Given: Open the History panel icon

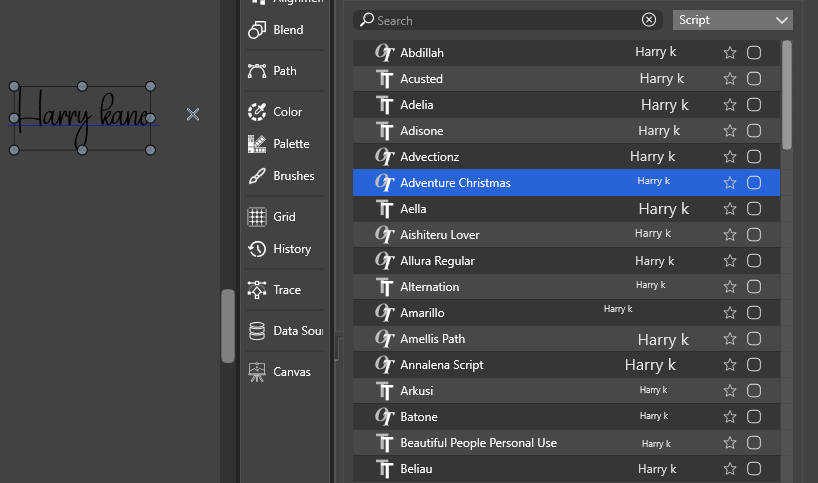Looking at the screenshot, I should click(257, 249).
